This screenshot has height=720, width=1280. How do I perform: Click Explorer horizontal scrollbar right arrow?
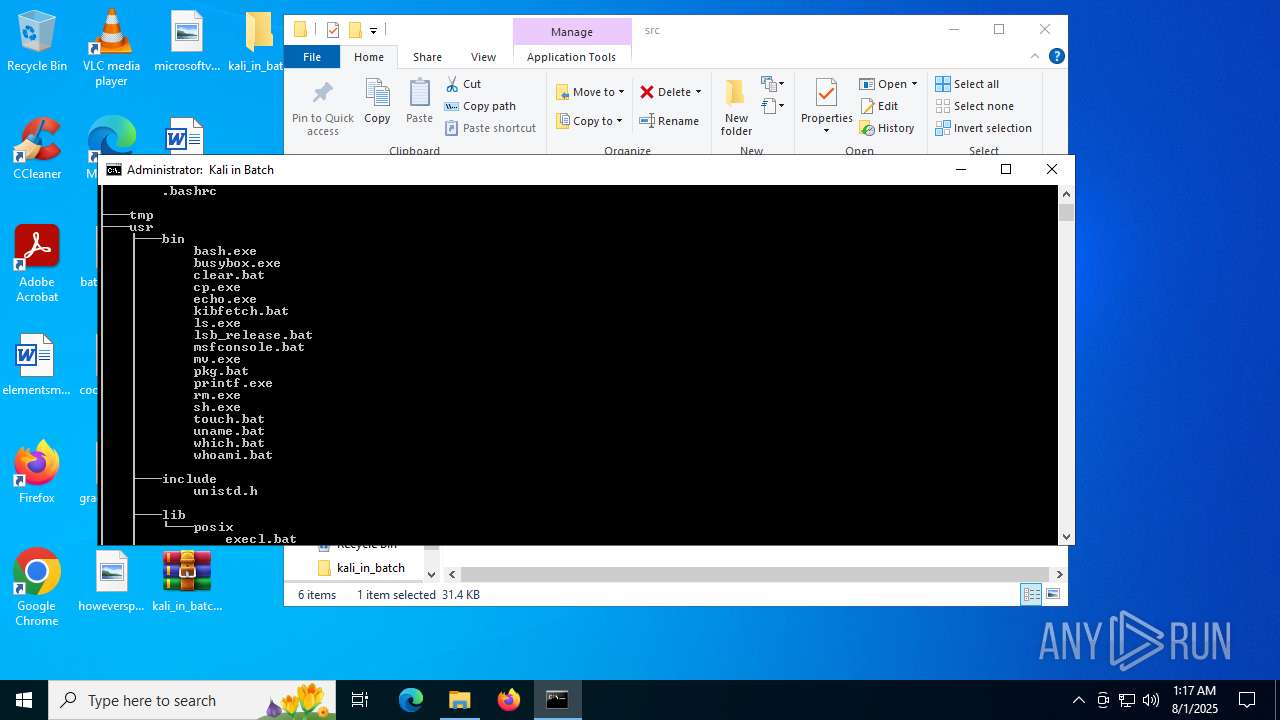coord(1059,574)
